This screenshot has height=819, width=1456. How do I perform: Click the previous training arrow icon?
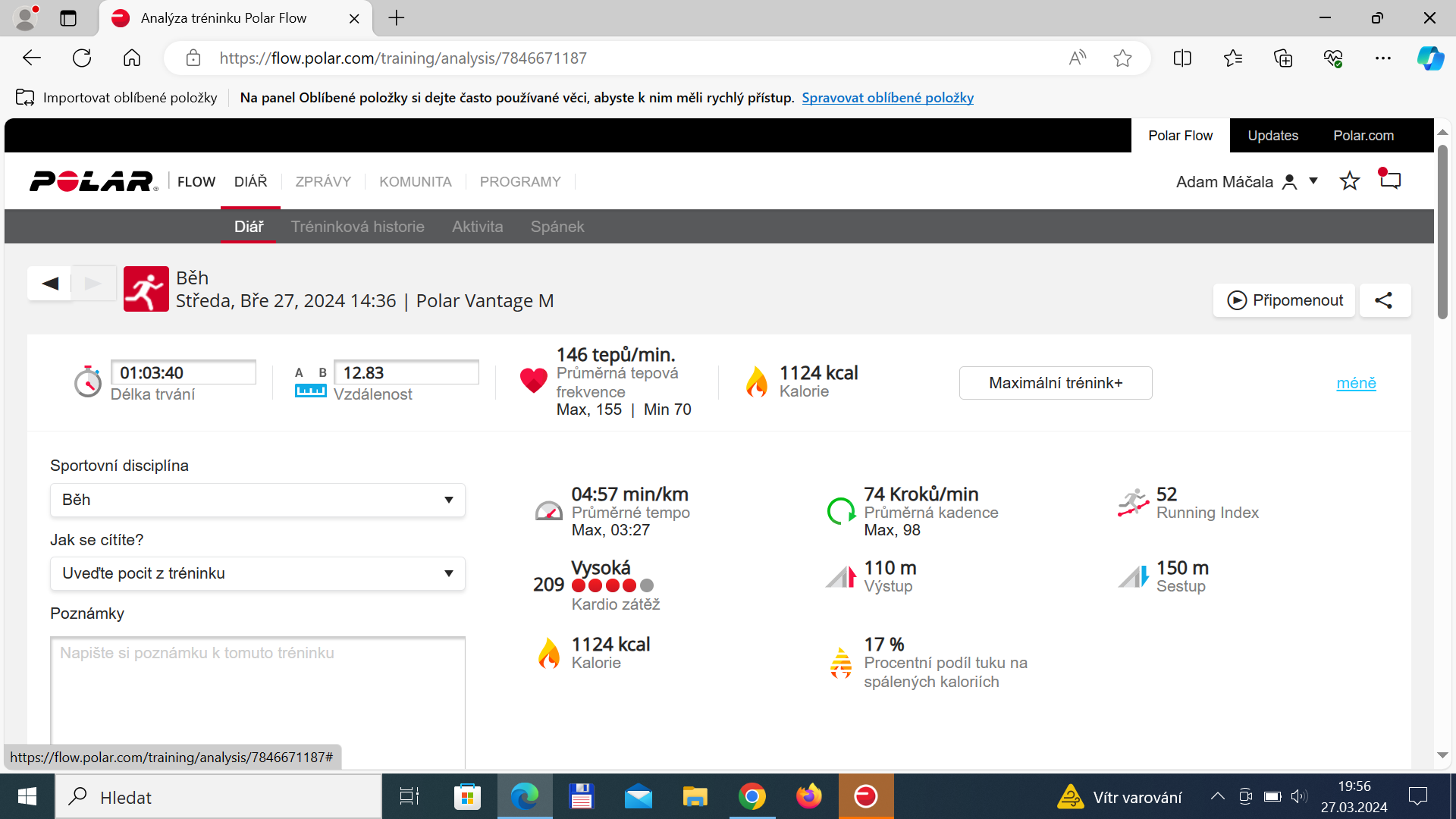[50, 284]
